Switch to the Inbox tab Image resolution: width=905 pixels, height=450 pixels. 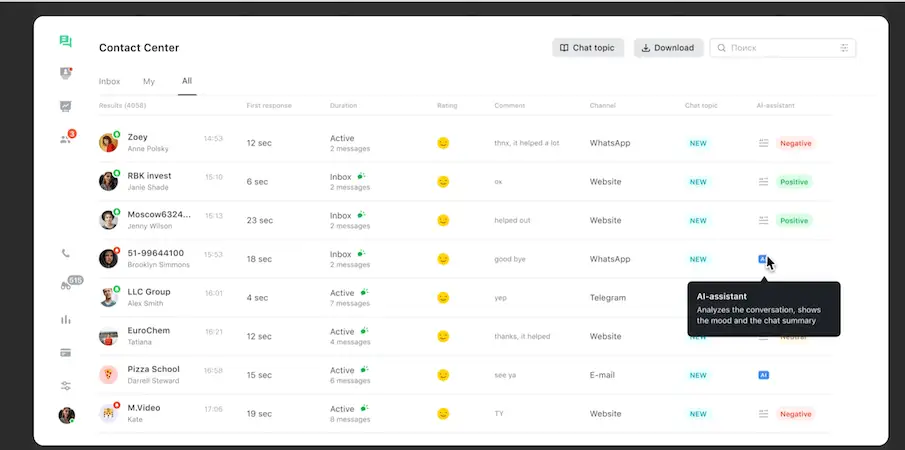tap(110, 81)
